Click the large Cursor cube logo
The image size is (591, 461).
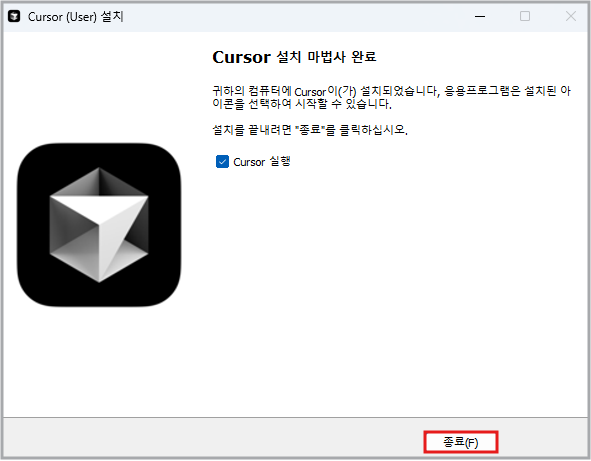click(99, 225)
